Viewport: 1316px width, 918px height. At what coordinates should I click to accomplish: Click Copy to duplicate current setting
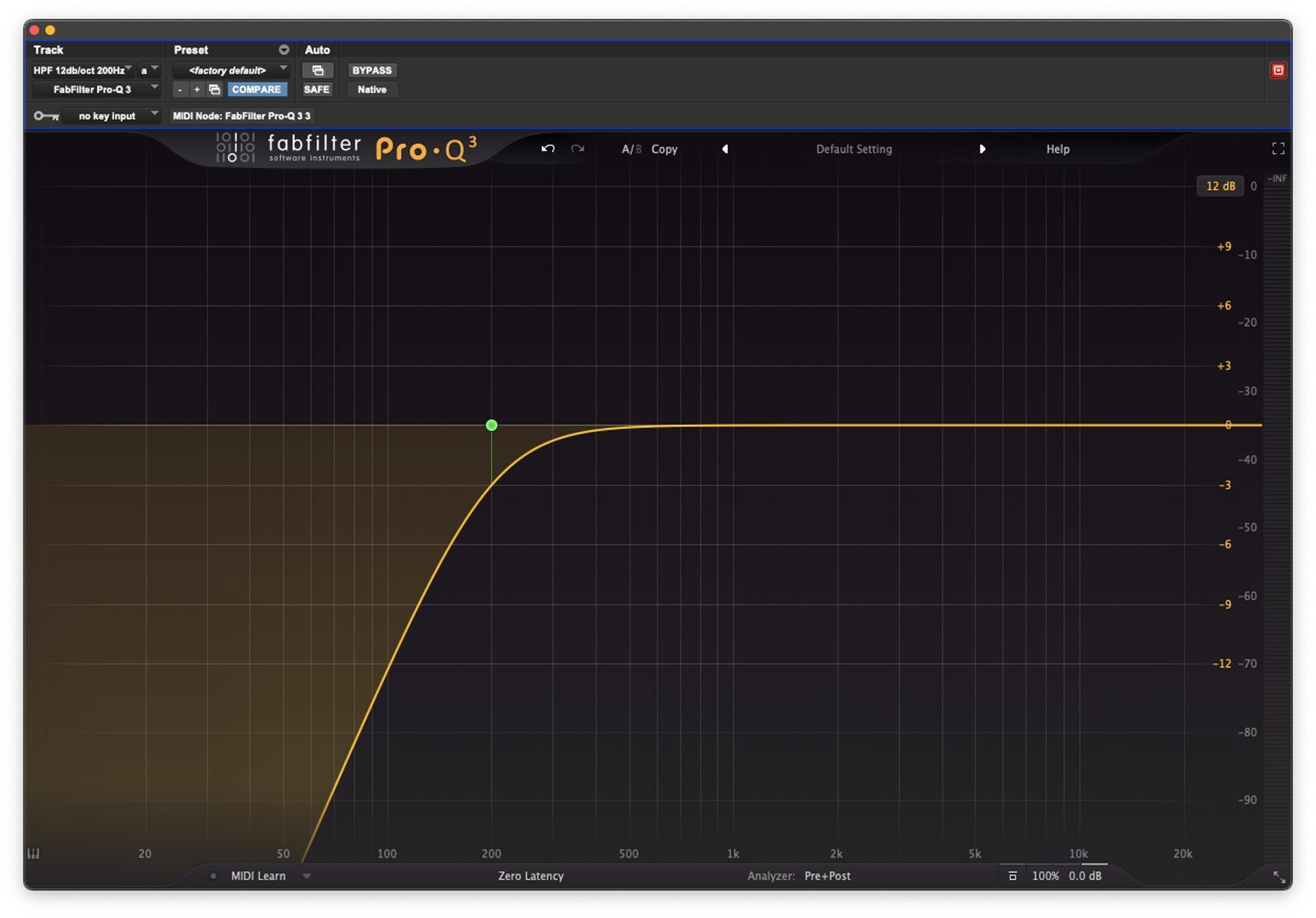click(x=663, y=149)
